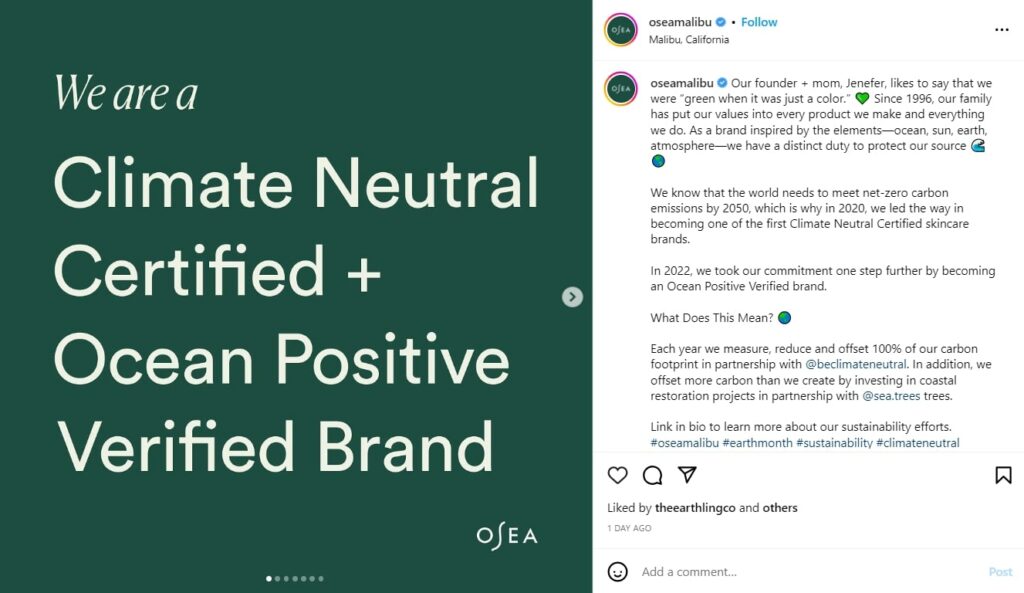Select the second carousel indicator dot
This screenshot has height=593, width=1024.
278,579
